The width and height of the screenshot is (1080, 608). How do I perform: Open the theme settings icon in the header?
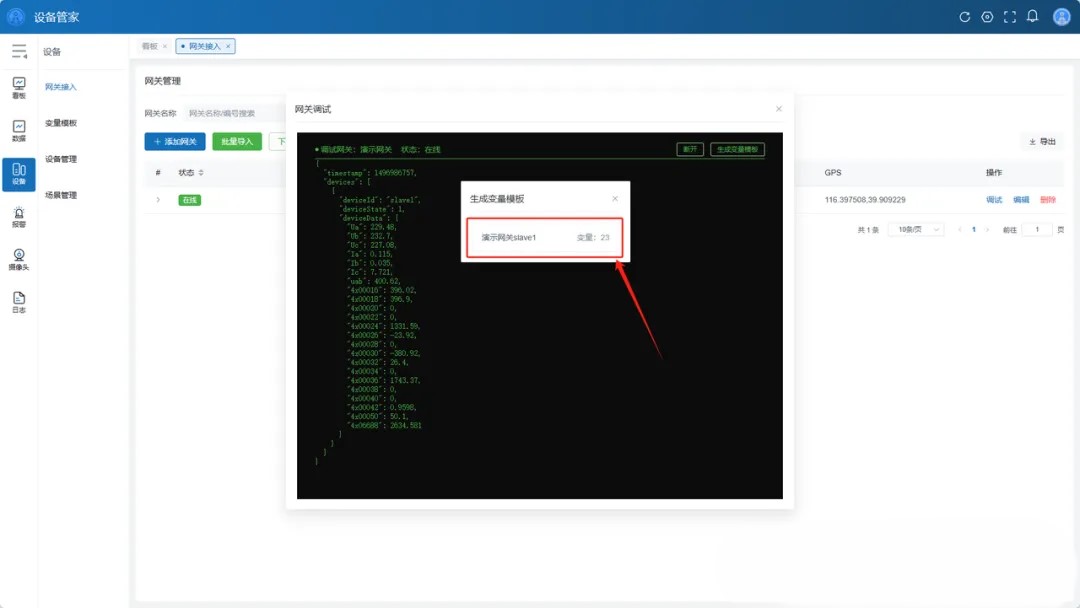[987, 17]
